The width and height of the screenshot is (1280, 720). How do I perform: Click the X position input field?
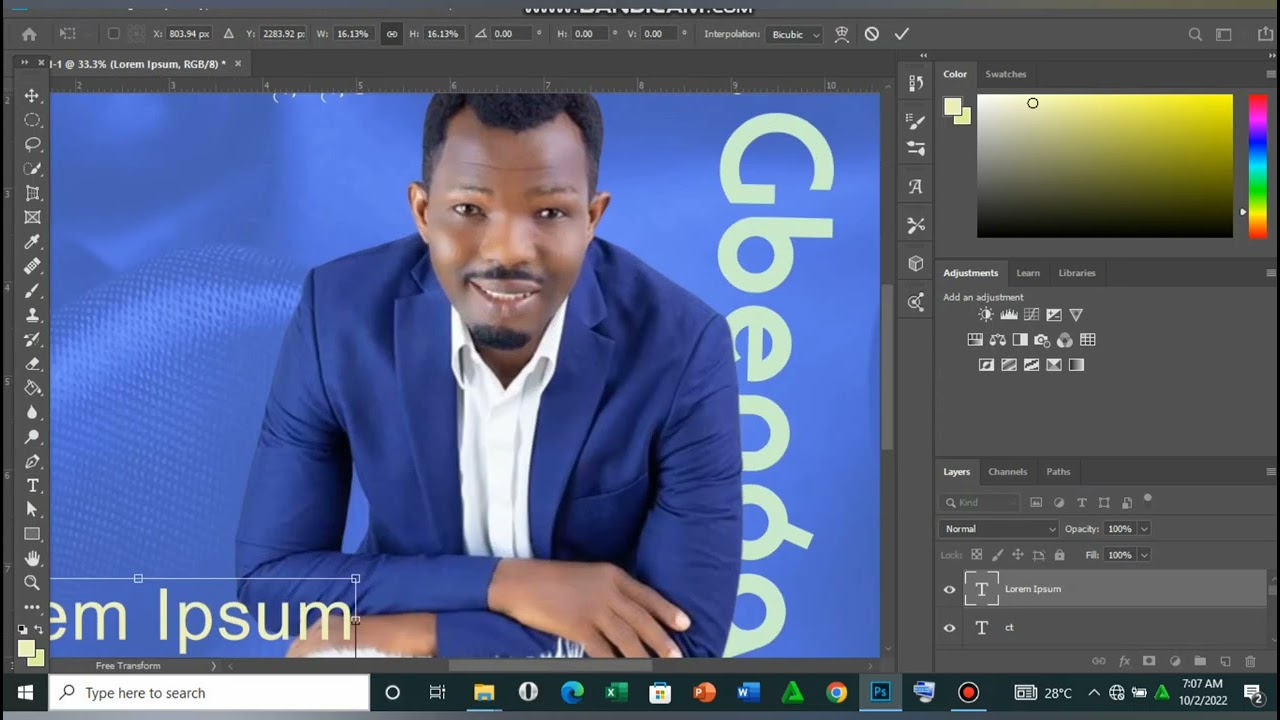tap(189, 34)
